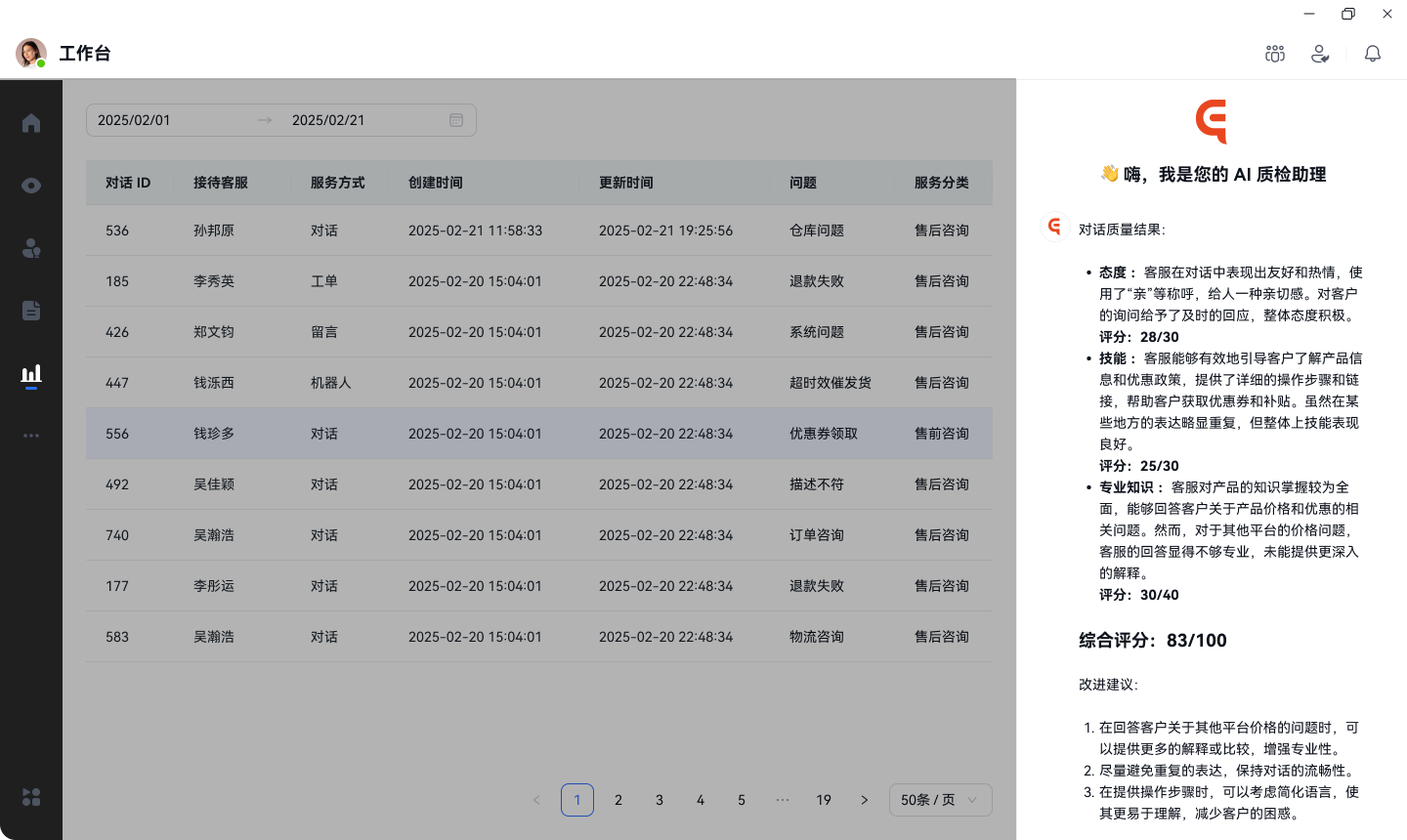1407x840 pixels.
Task: Click the small AI logo beside 对话质量结果
Action: 1054,228
